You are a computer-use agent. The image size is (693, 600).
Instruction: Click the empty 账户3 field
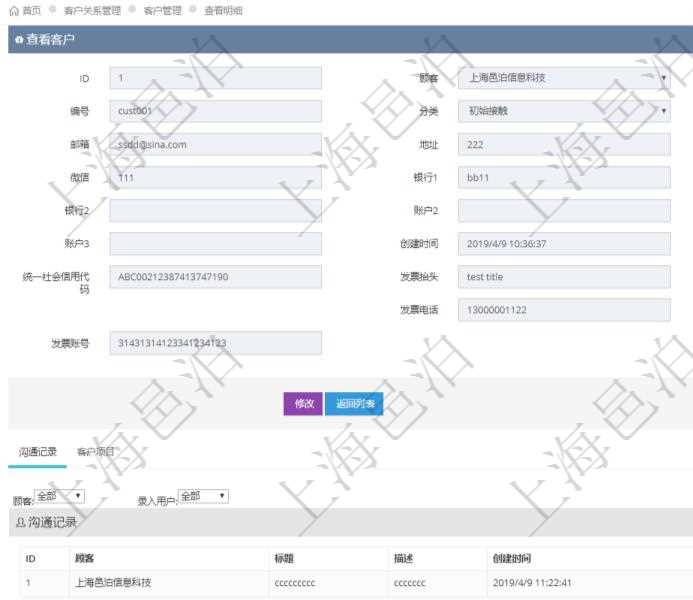coord(216,244)
